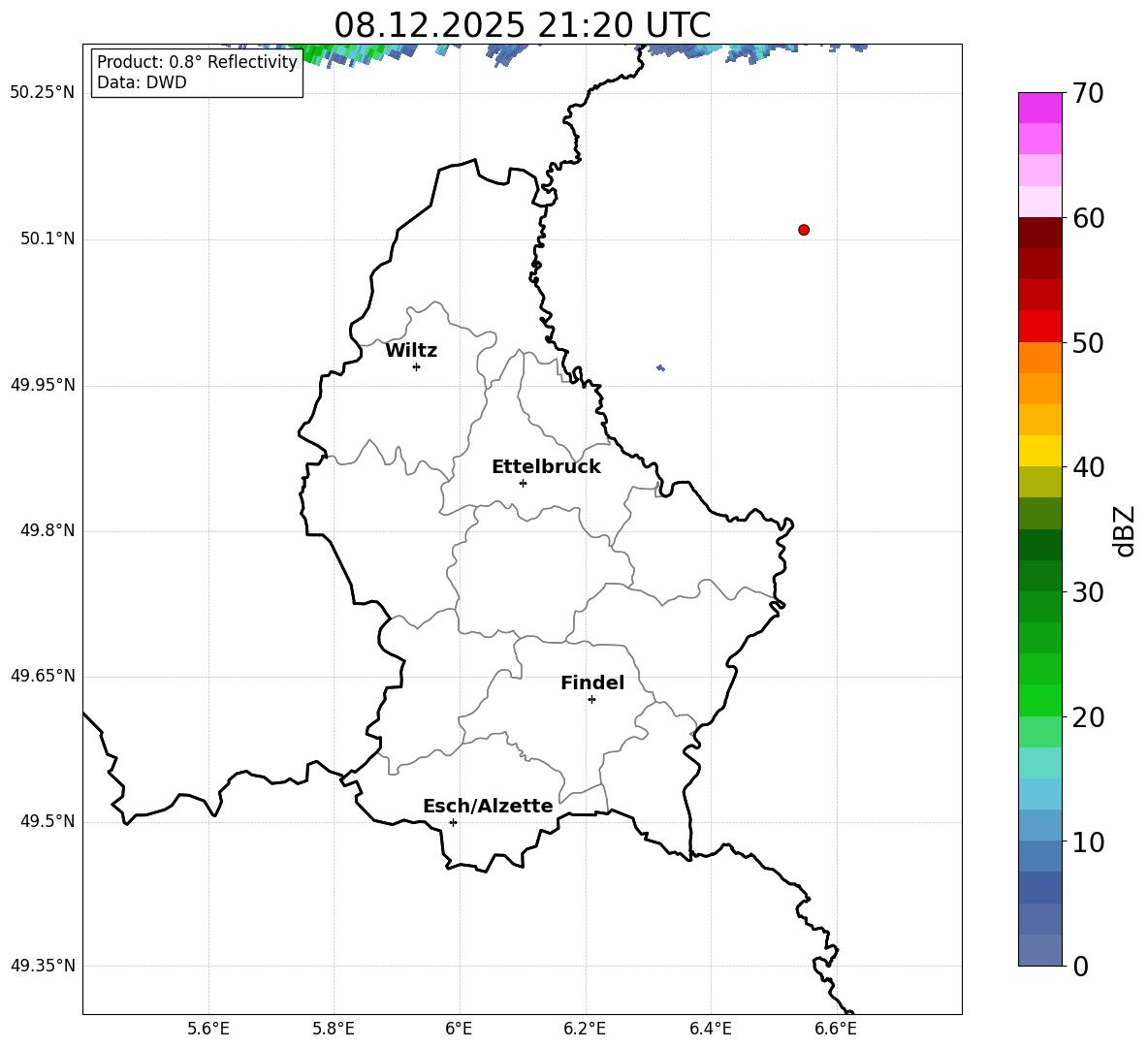Click the dark maroon colorbar segment below 60
Viewport: 1148px width, 1048px height.
click(1039, 233)
